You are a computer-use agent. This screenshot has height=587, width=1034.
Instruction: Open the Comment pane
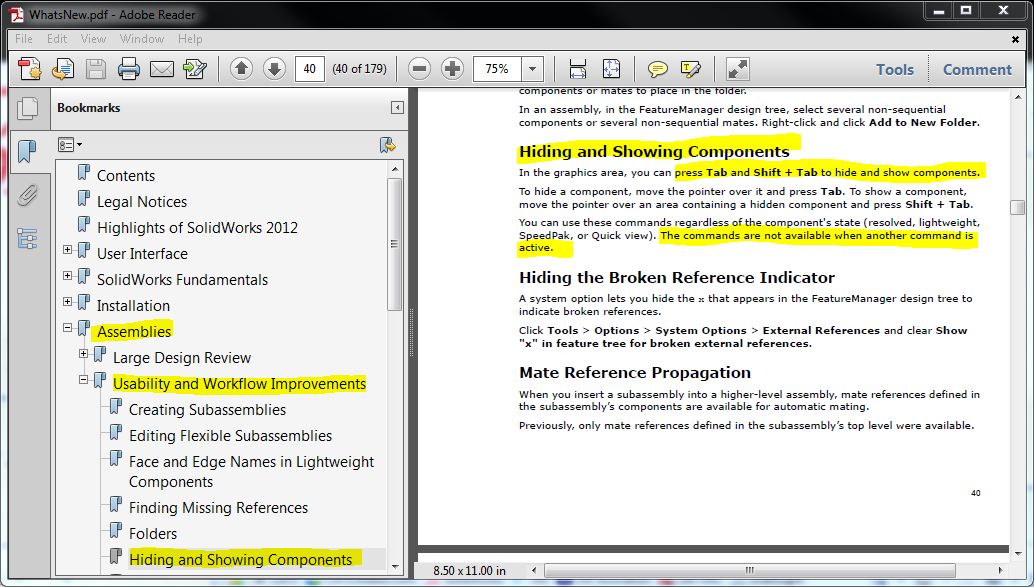point(976,69)
